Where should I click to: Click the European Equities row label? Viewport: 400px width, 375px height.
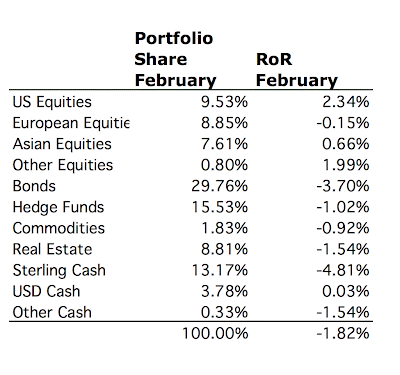[x=71, y=123]
